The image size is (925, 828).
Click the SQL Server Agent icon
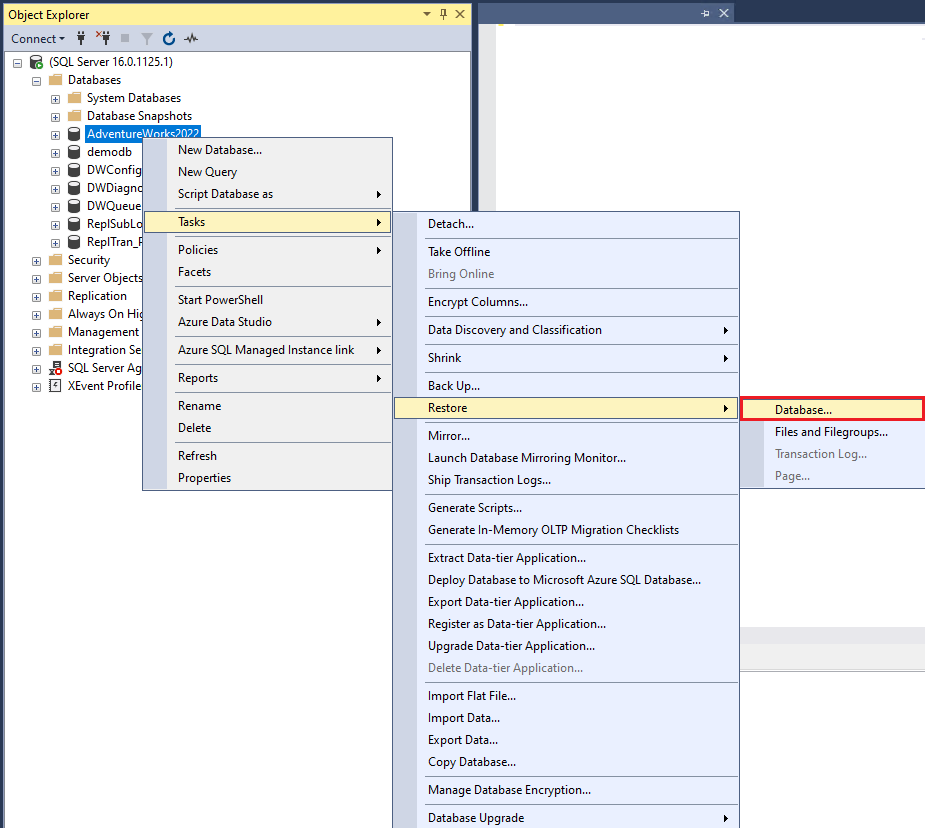coord(55,367)
